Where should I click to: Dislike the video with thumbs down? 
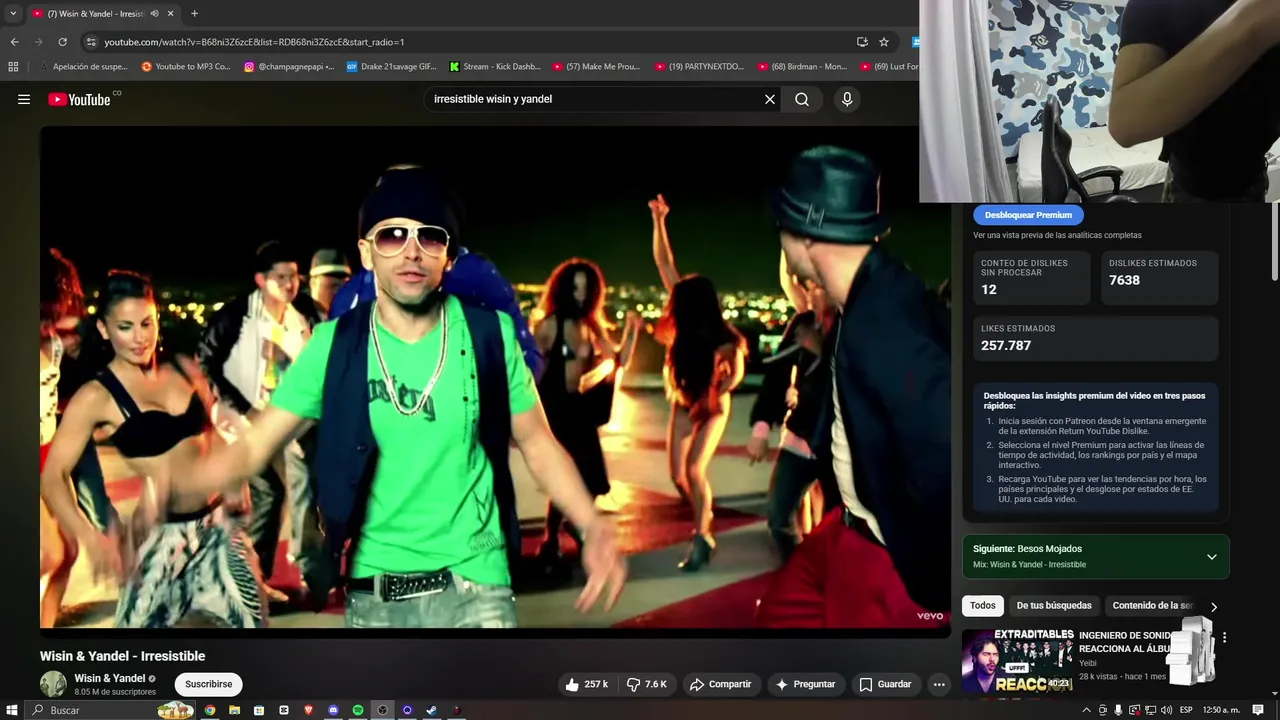point(646,684)
